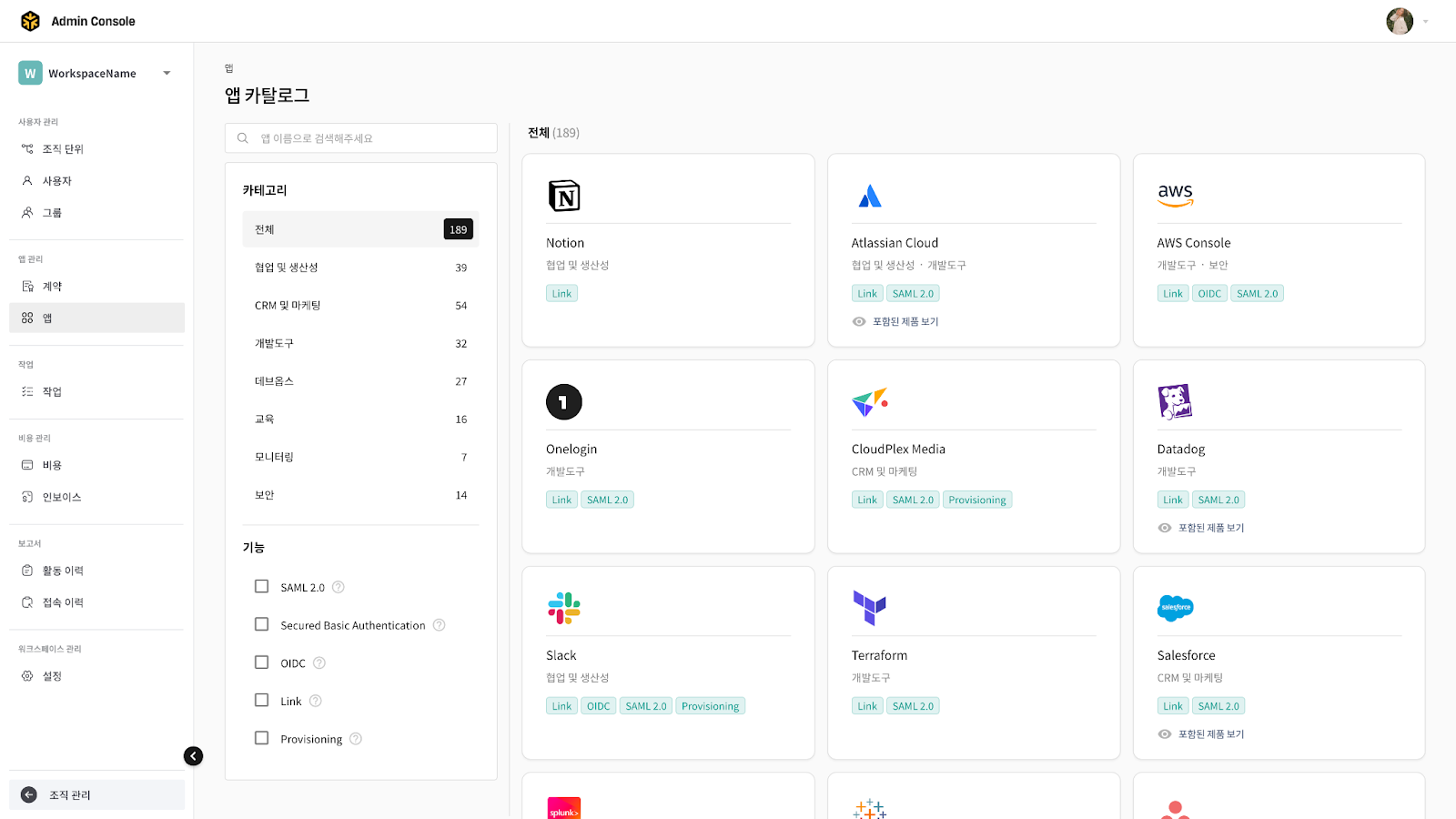The width and height of the screenshot is (1456, 819).
Task: Click the help icon next to SAML 2.0
Action: tap(339, 587)
